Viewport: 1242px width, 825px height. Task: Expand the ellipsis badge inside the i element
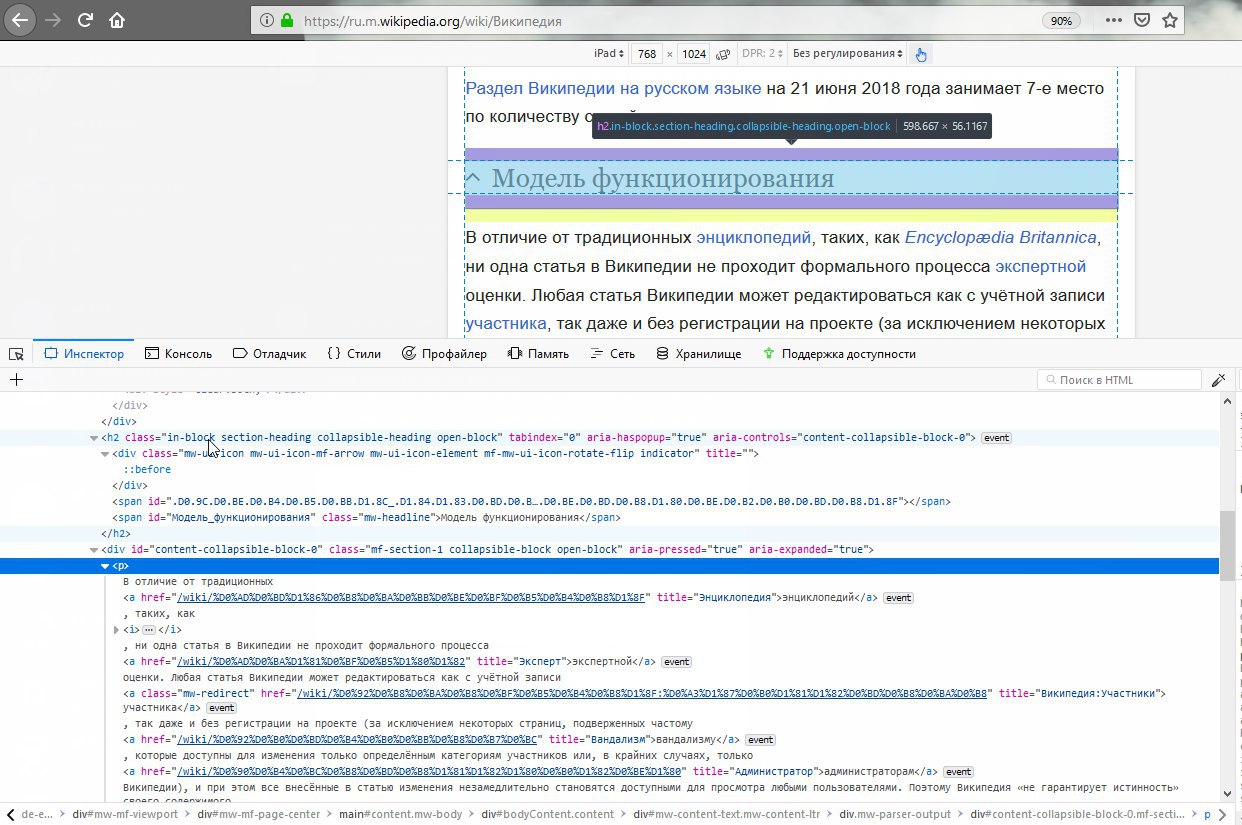[x=149, y=630]
